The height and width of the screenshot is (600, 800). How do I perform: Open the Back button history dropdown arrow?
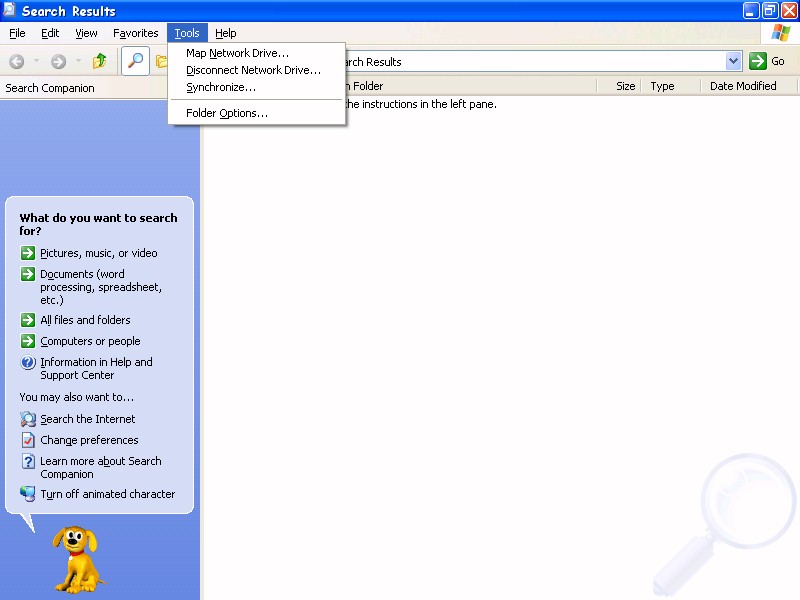point(36,61)
